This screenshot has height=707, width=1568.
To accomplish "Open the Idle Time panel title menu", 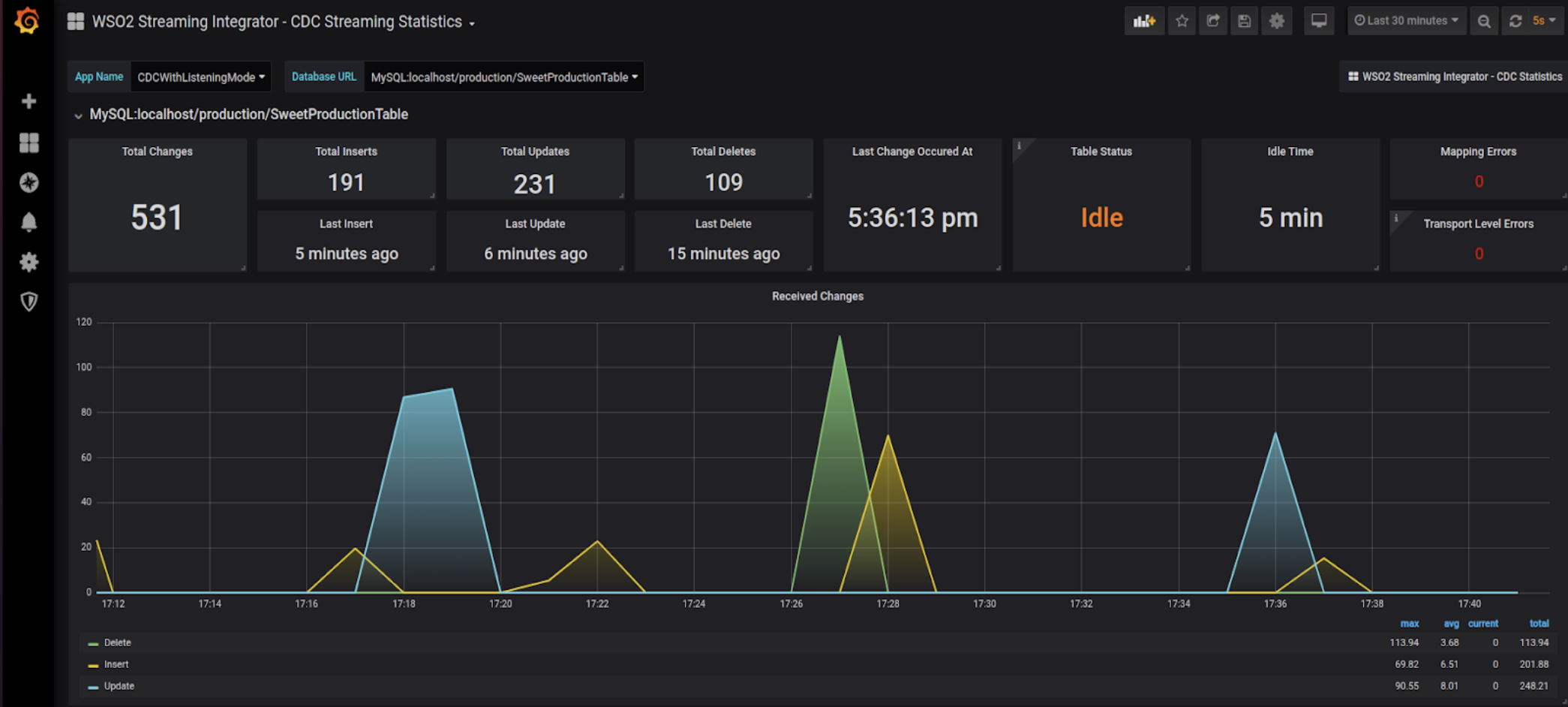I will point(1290,152).
